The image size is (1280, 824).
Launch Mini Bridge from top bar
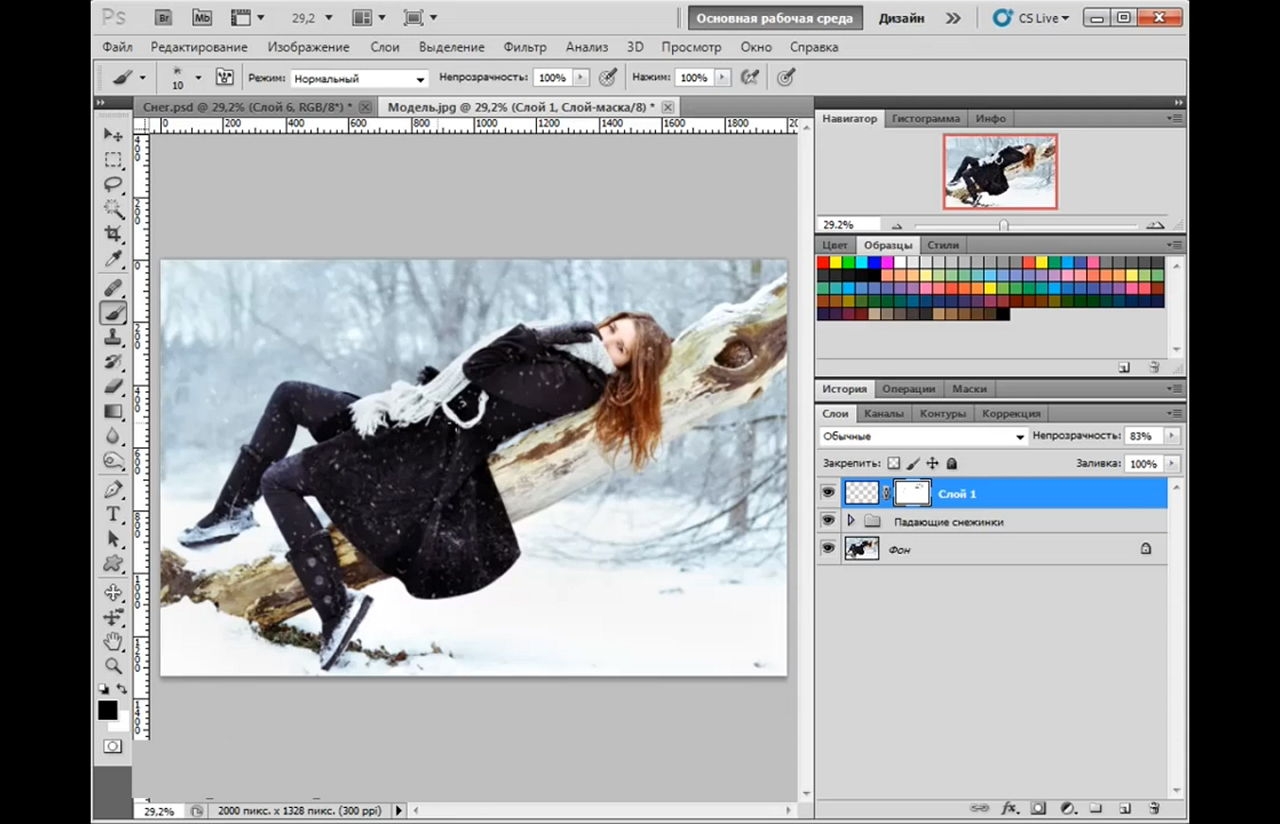tap(202, 18)
